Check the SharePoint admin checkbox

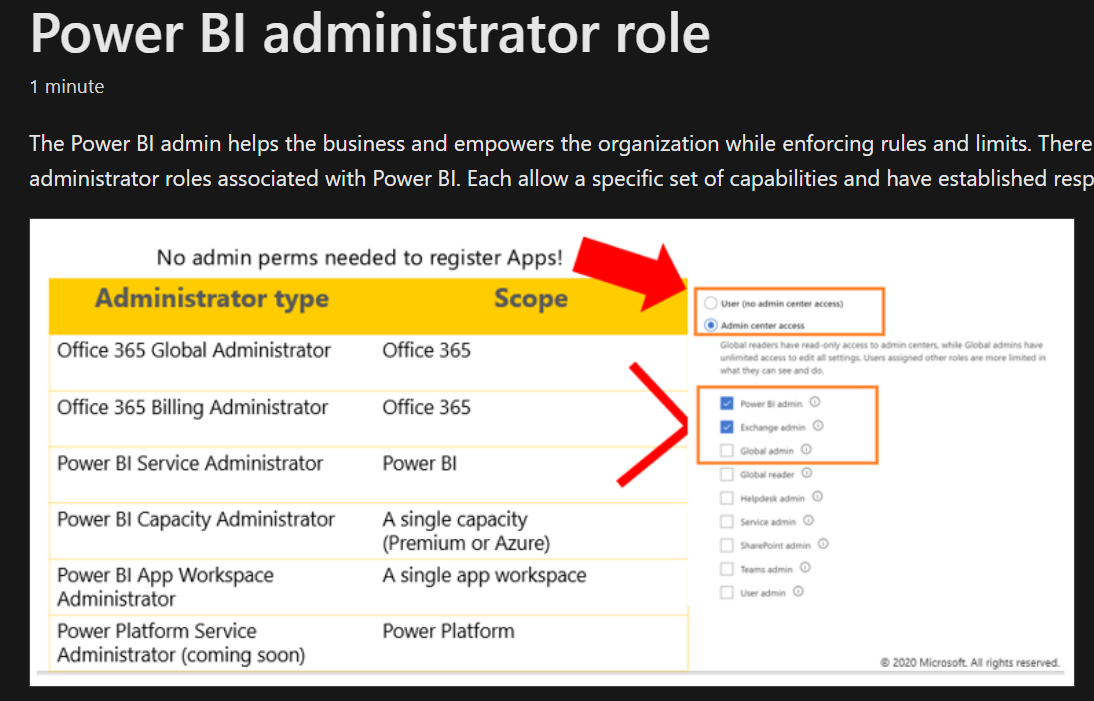pyautogui.click(x=726, y=545)
